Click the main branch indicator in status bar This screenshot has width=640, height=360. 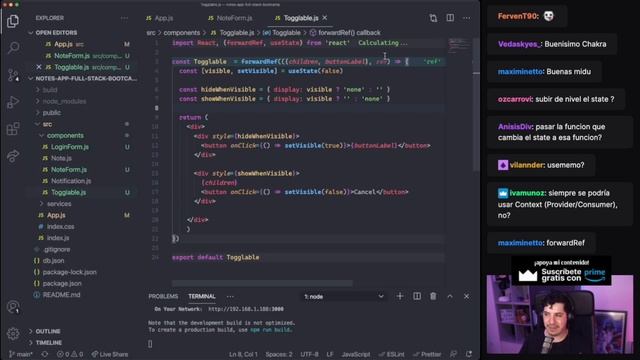coord(21,354)
